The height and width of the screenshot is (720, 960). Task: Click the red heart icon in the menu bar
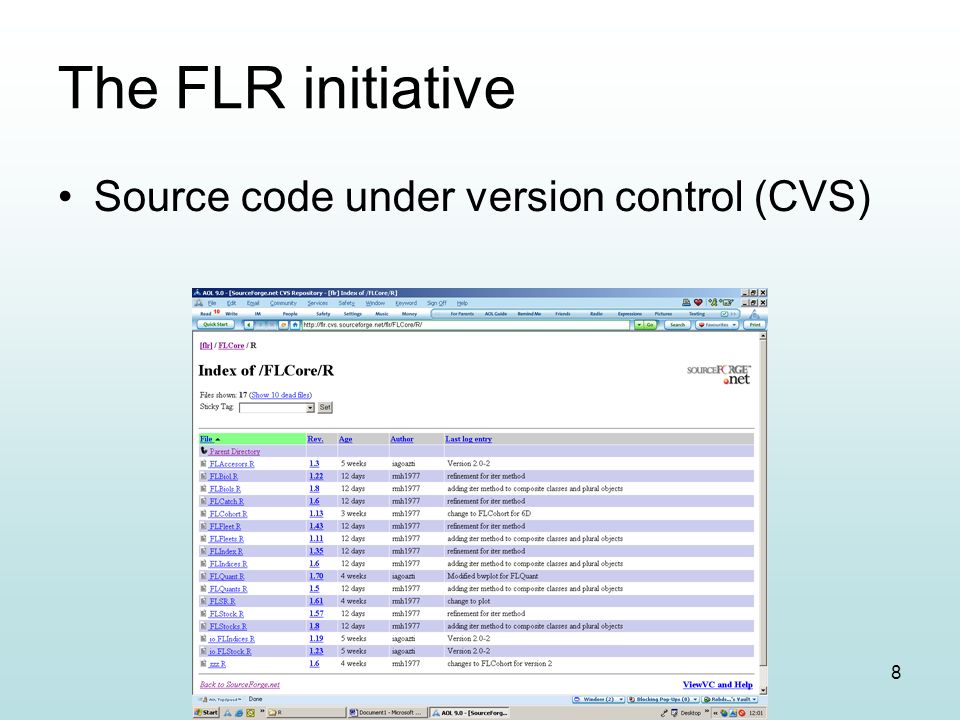pyautogui.click(x=698, y=302)
